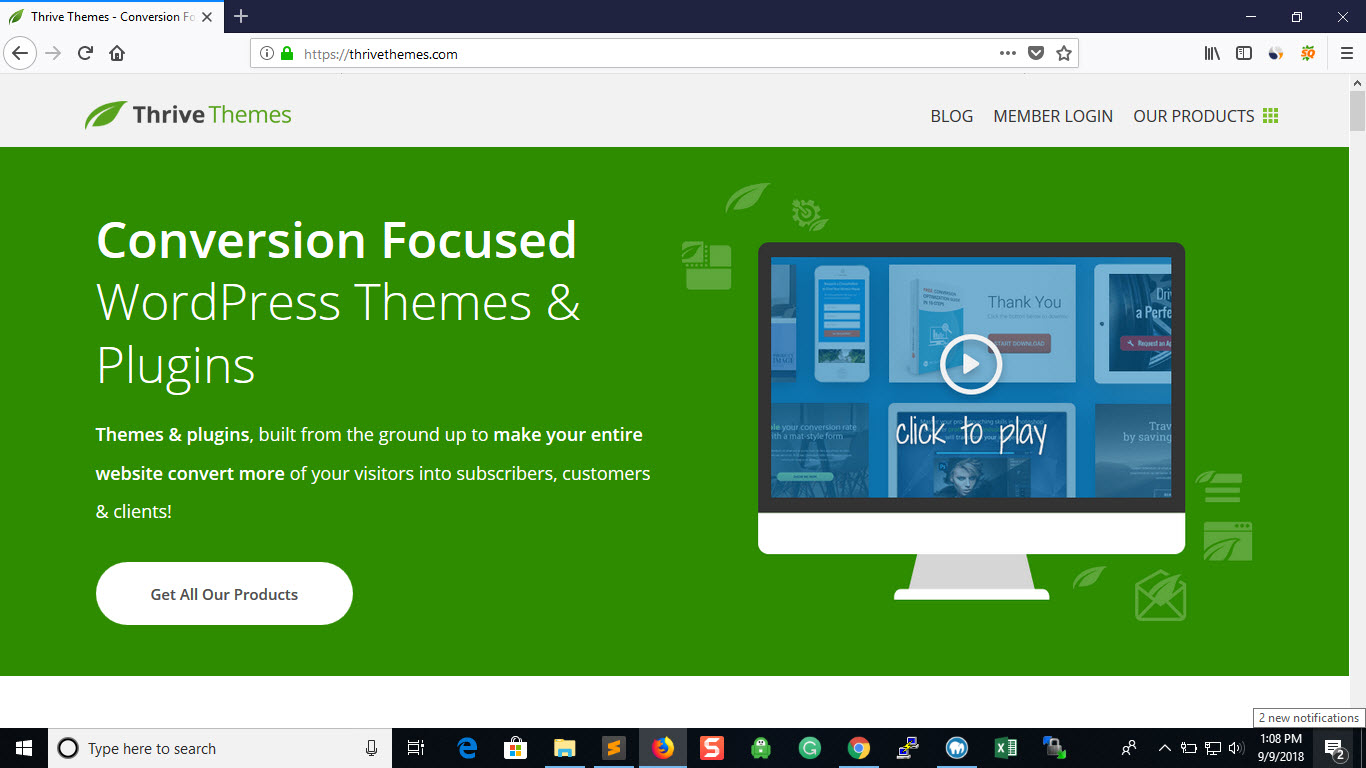
Task: Open page actions three-dot menu
Action: coord(1008,53)
